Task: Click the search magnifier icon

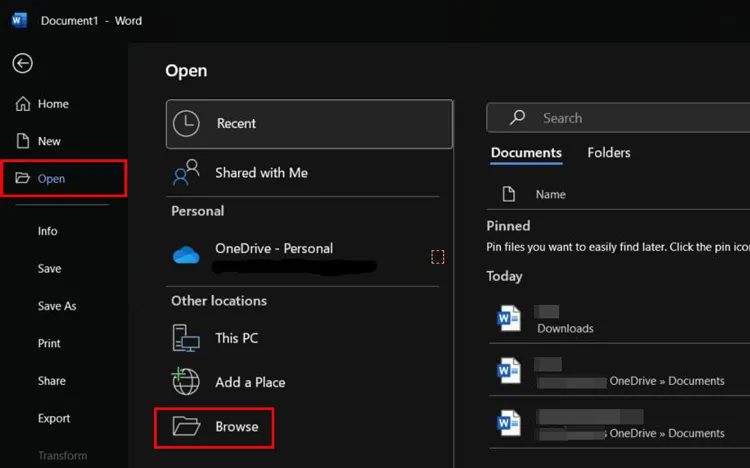Action: (517, 117)
